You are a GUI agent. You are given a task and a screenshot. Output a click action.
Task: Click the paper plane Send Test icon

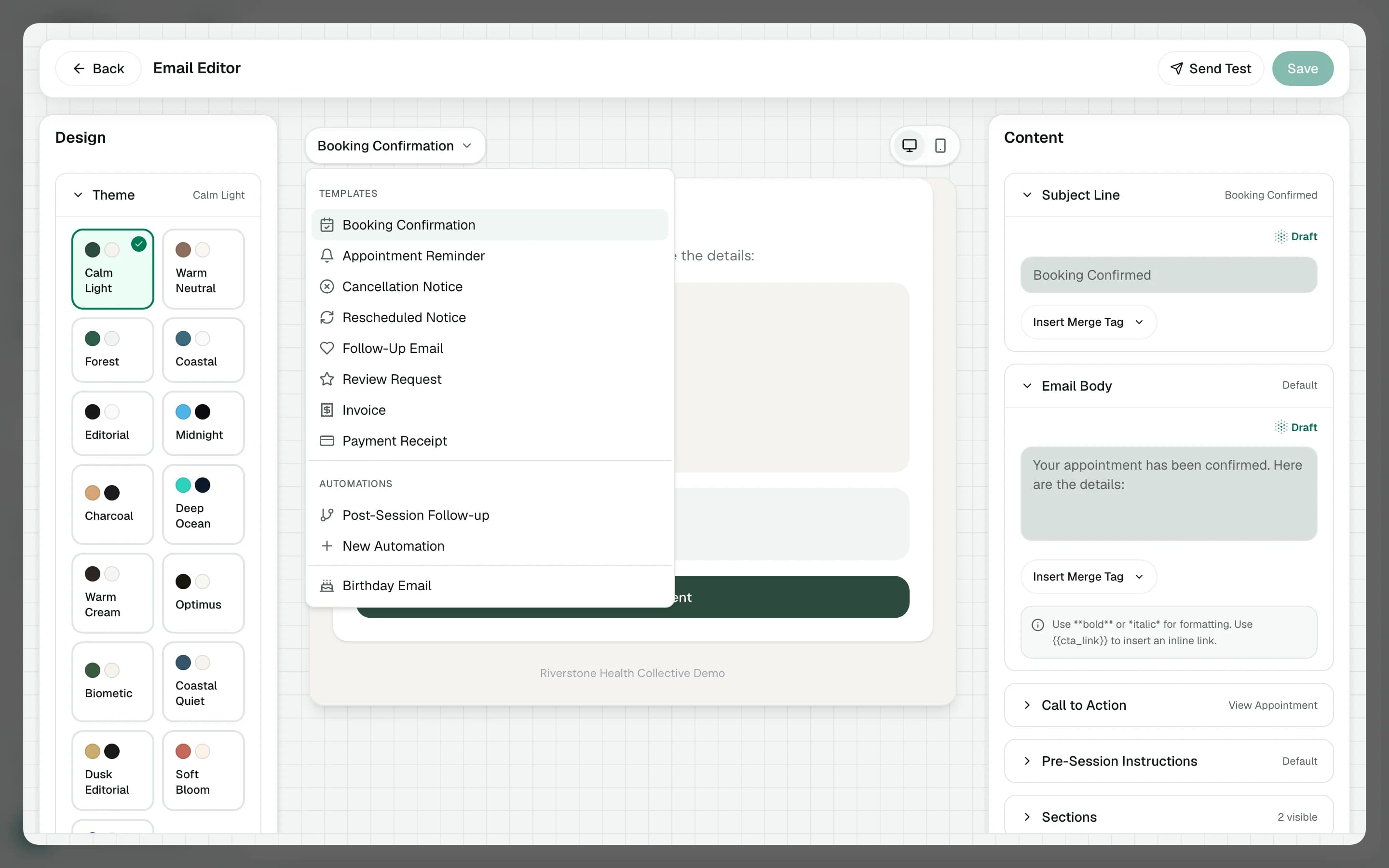tap(1176, 68)
